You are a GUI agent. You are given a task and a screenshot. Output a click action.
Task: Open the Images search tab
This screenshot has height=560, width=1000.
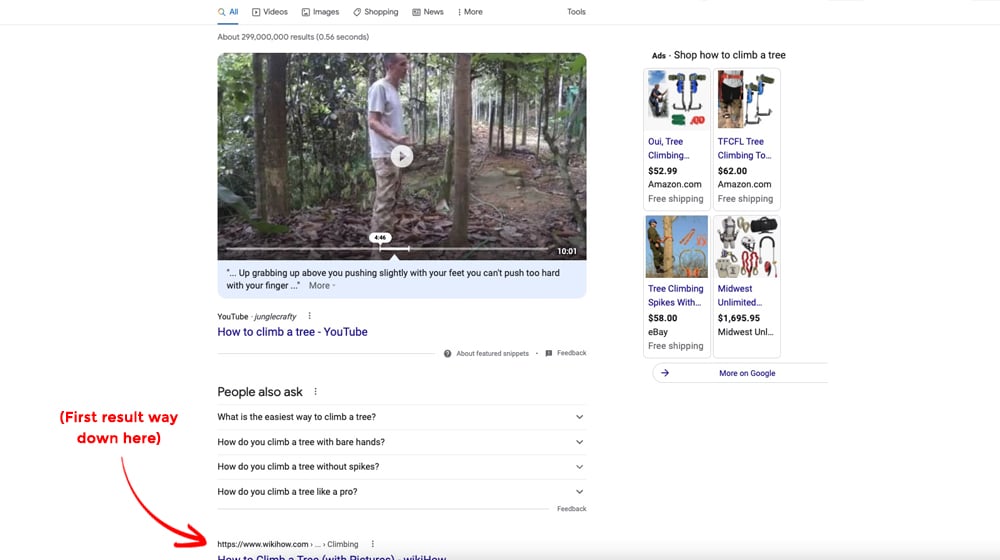[x=320, y=12]
